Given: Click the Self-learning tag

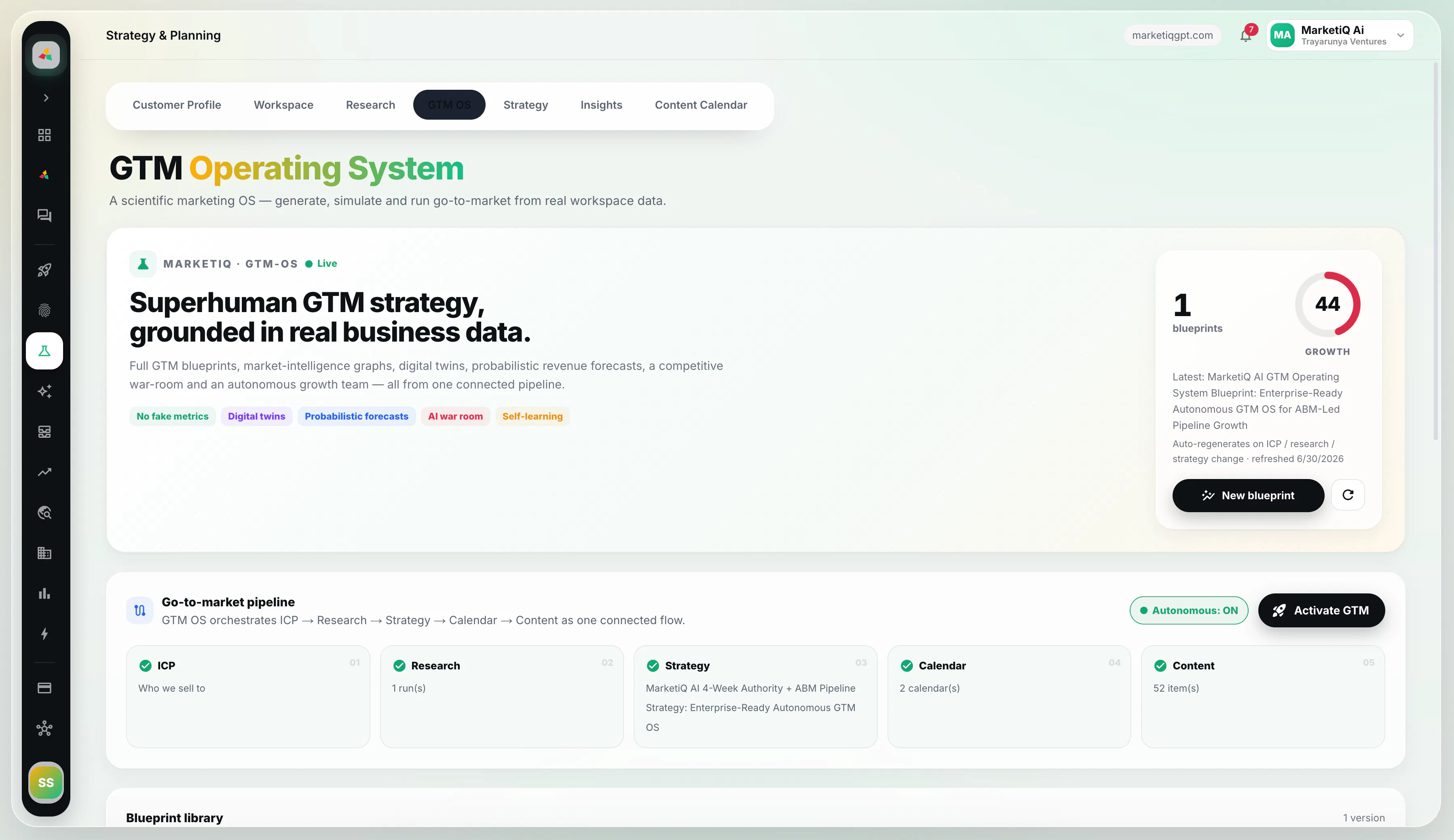Looking at the screenshot, I should click(x=533, y=416).
